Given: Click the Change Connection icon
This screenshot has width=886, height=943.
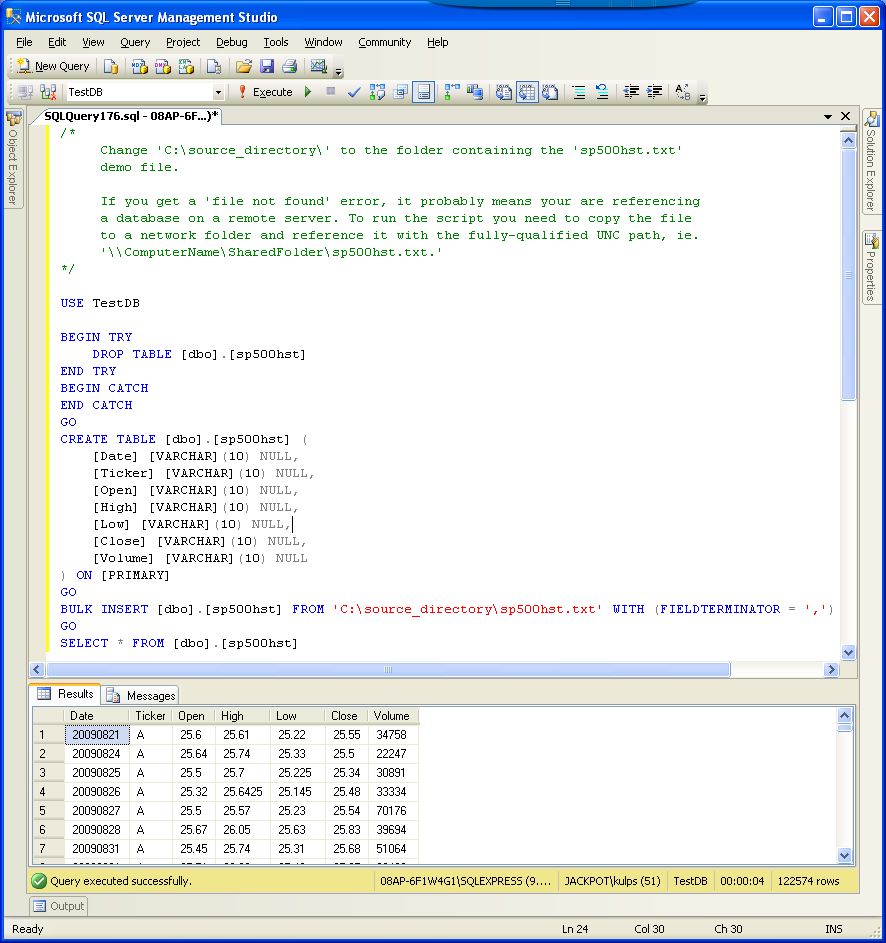Looking at the screenshot, I should tap(48, 92).
